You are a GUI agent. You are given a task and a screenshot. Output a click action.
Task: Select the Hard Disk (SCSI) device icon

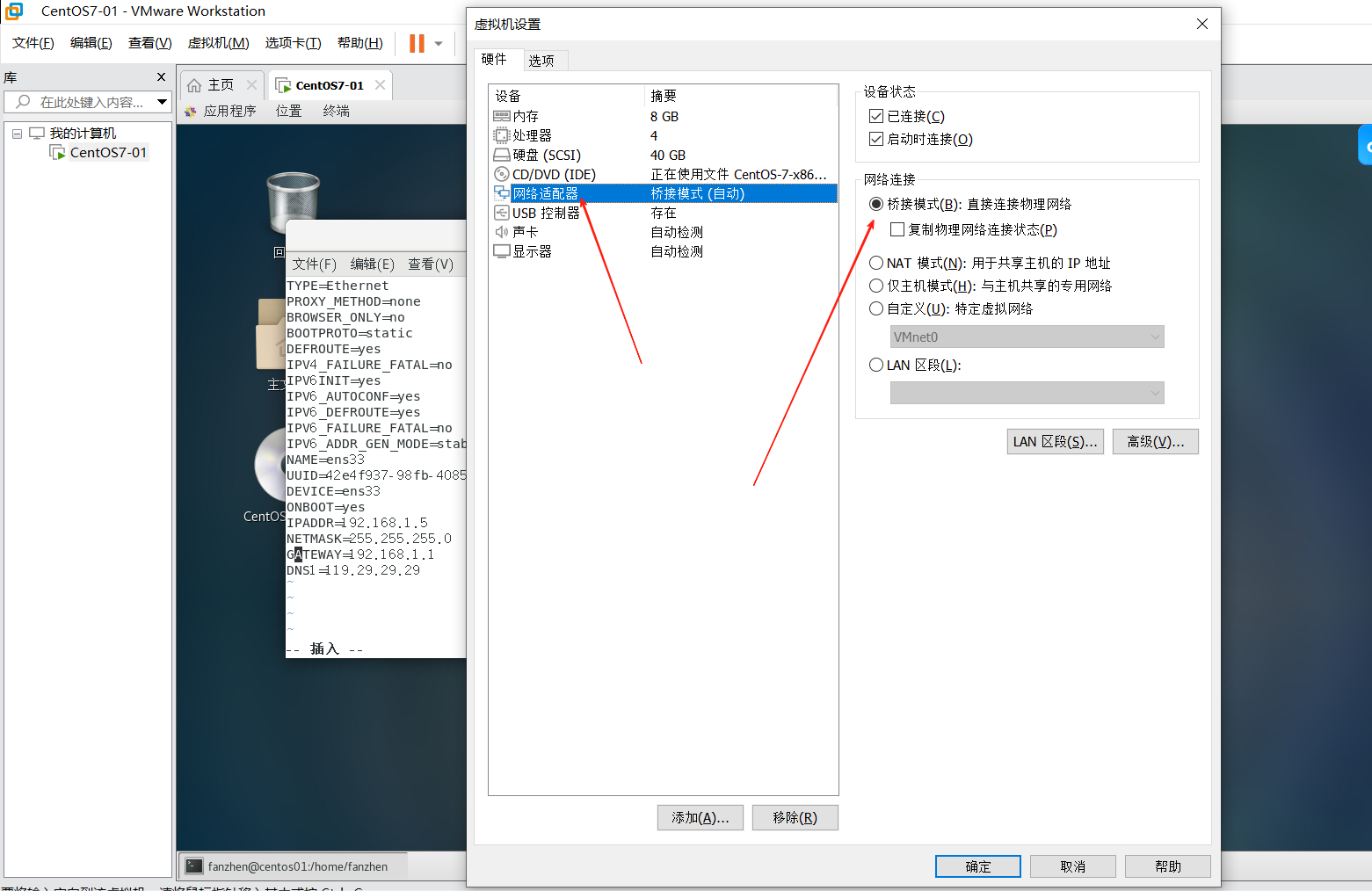pos(502,155)
